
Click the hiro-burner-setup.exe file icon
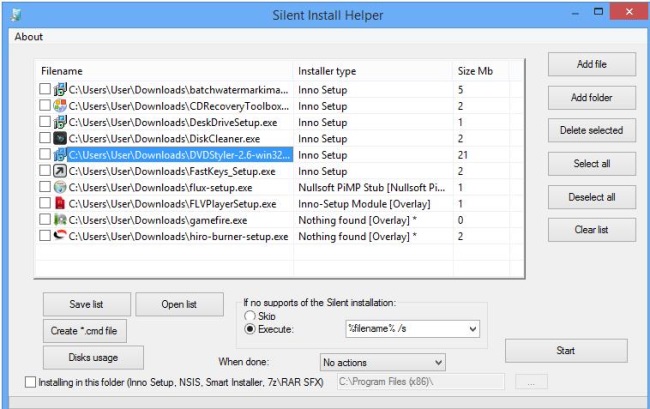[x=60, y=235]
